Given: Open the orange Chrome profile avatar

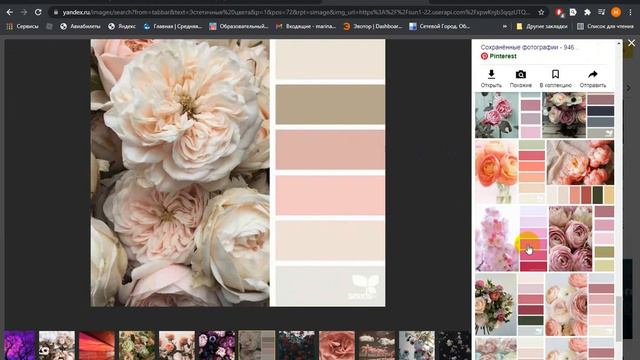Looking at the screenshot, I should coord(616,12).
